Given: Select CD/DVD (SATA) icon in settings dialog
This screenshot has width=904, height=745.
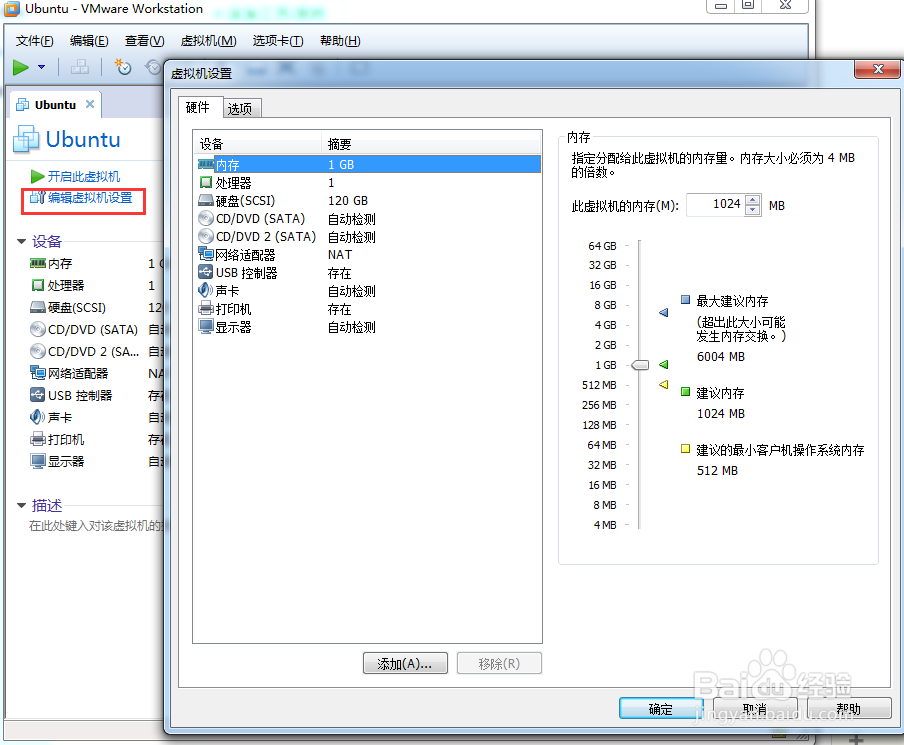Looking at the screenshot, I should 206,219.
